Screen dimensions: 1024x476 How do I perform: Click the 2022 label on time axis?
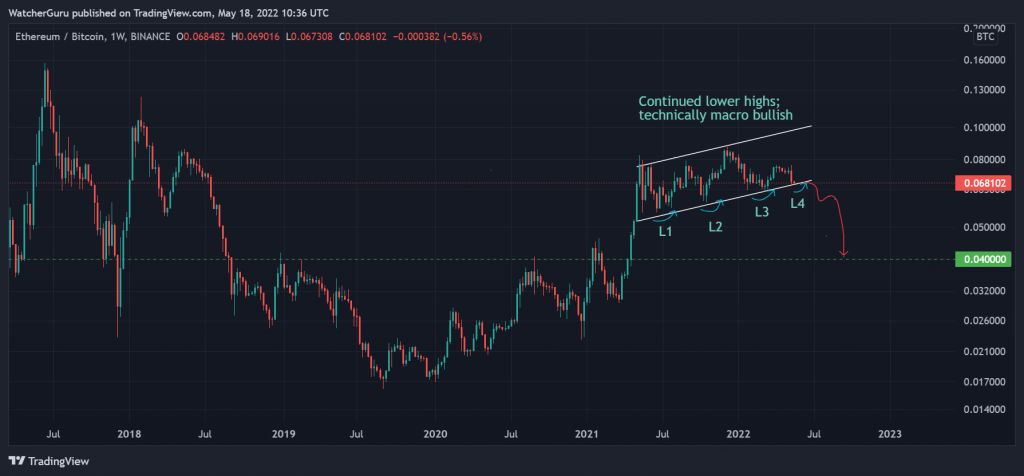pyautogui.click(x=739, y=434)
